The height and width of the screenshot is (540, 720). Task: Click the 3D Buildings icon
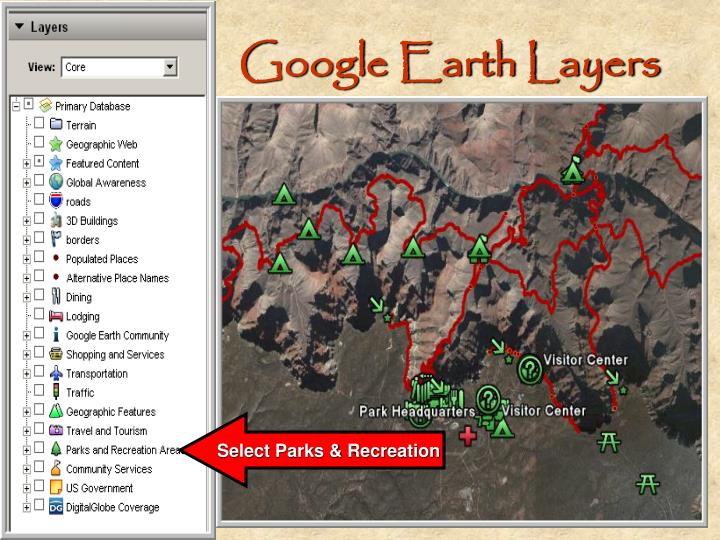pos(56,220)
